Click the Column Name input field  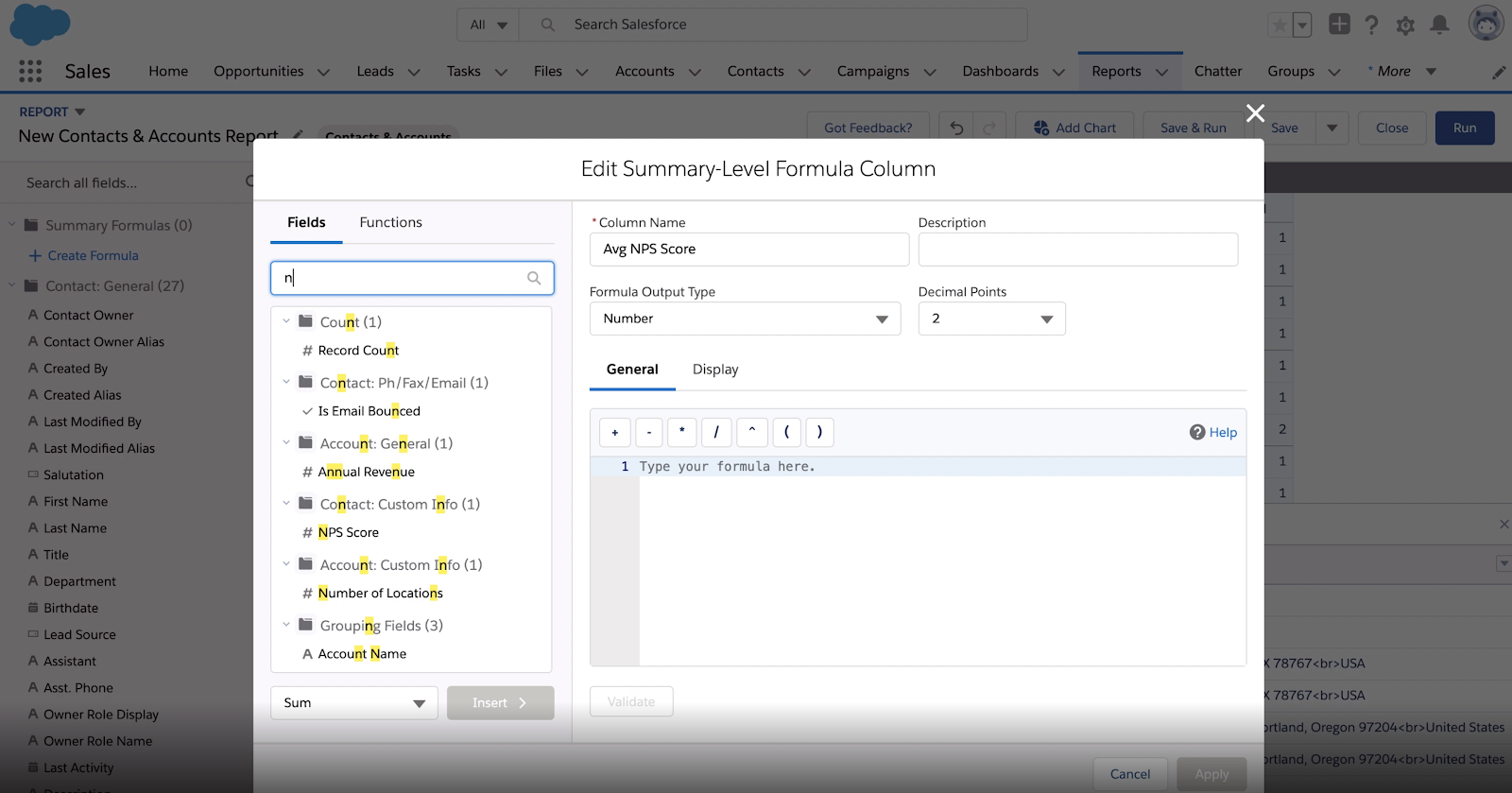[749, 250]
